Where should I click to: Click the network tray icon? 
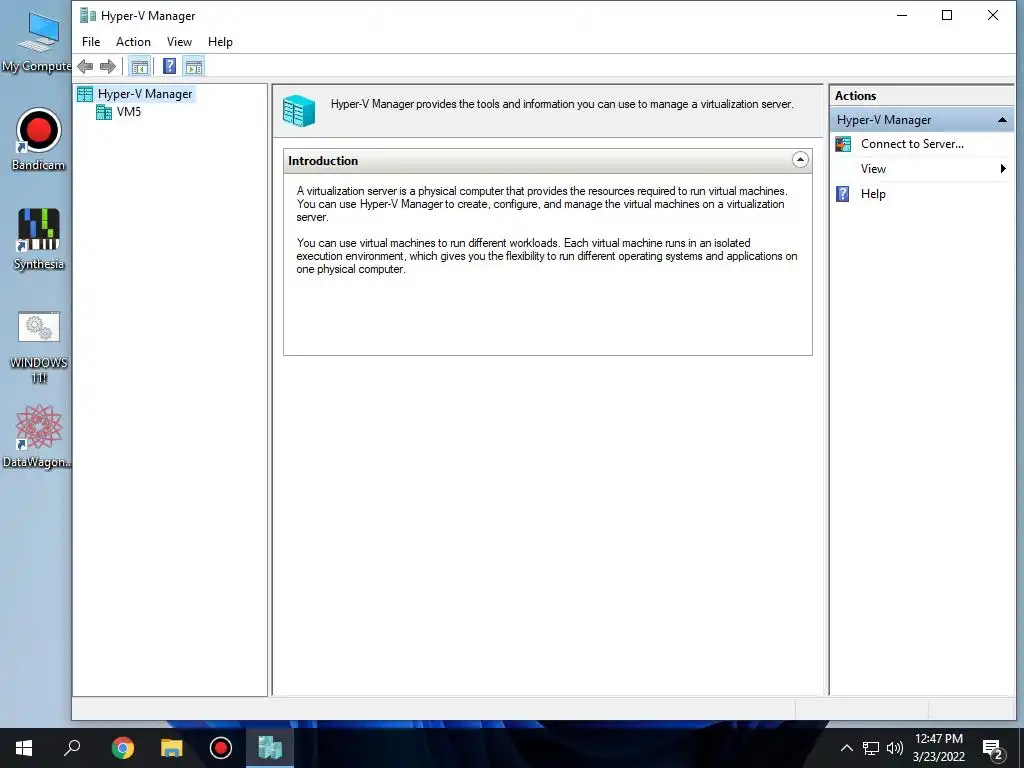[871, 748]
